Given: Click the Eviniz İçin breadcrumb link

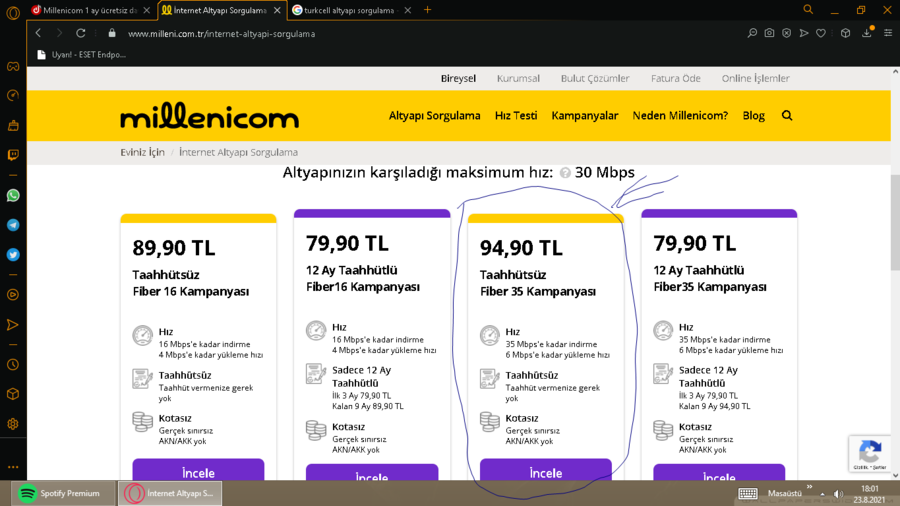Looking at the screenshot, I should [142, 153].
